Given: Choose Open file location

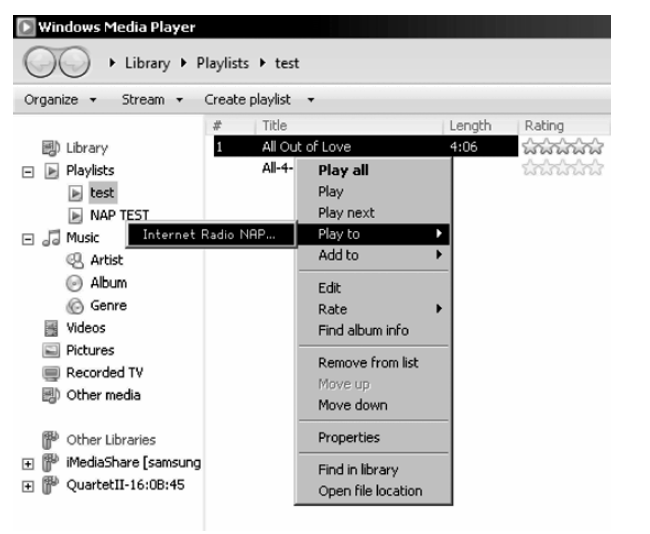Looking at the screenshot, I should (373, 491).
